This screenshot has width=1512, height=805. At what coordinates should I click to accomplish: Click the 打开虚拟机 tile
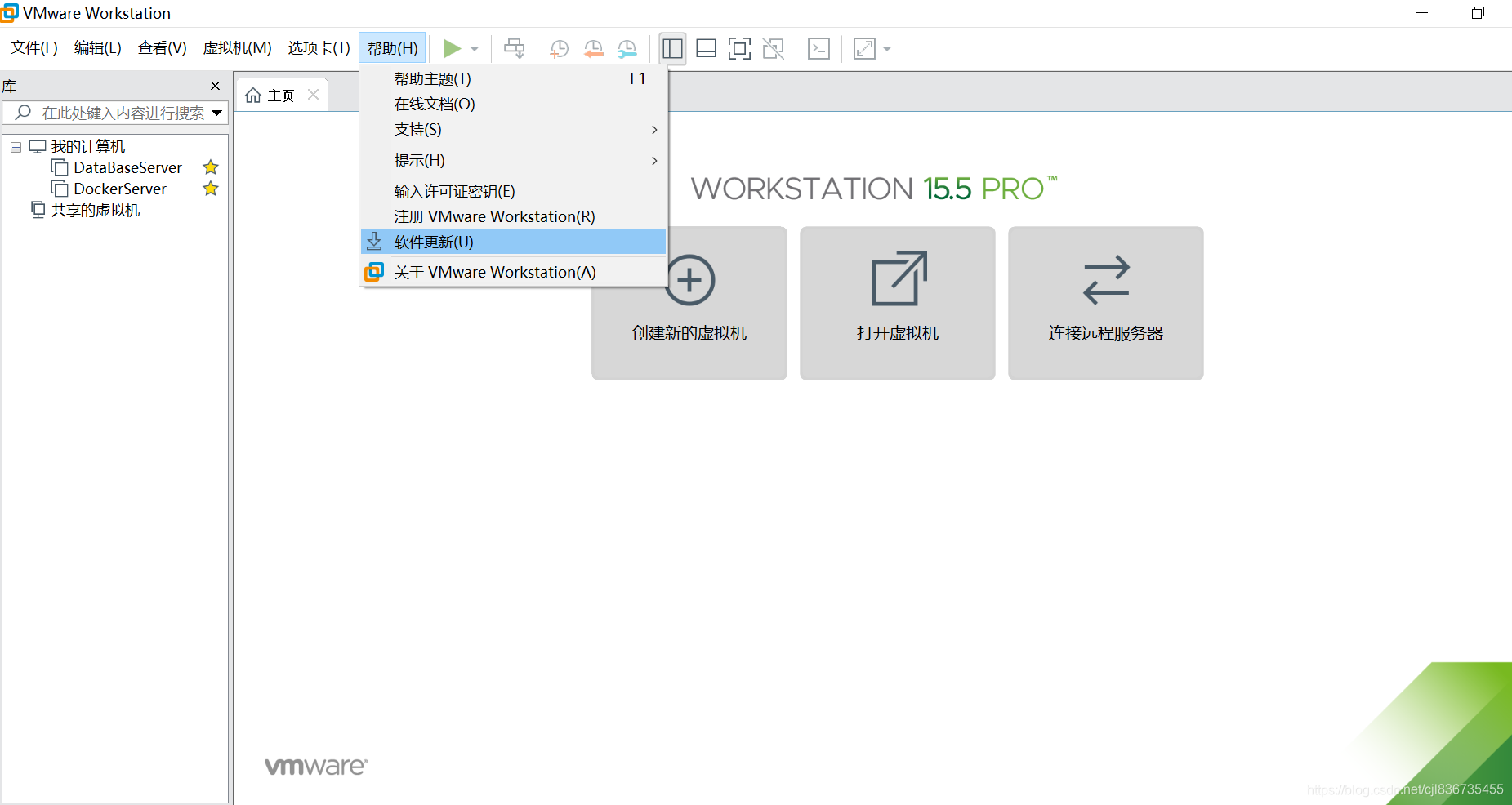tap(898, 303)
